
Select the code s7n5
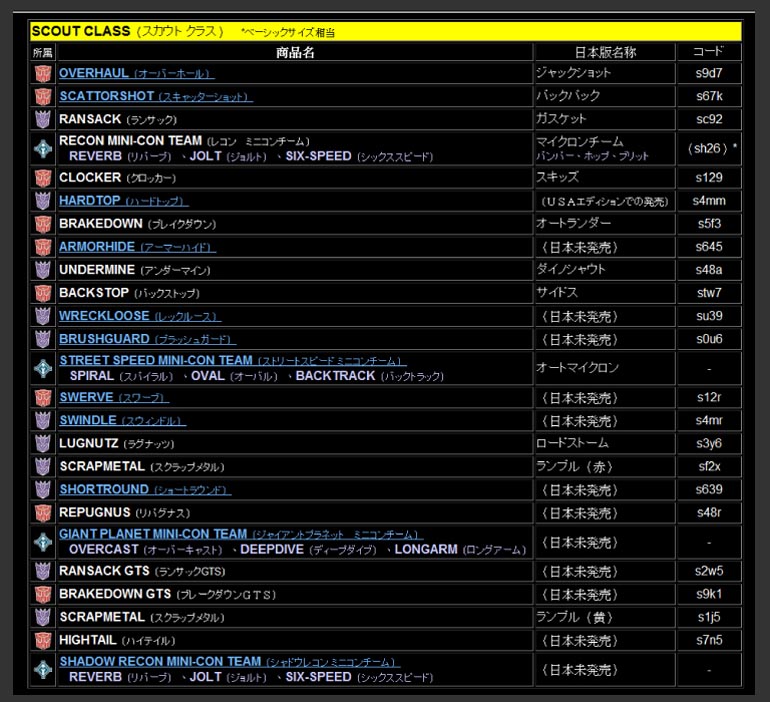point(709,640)
